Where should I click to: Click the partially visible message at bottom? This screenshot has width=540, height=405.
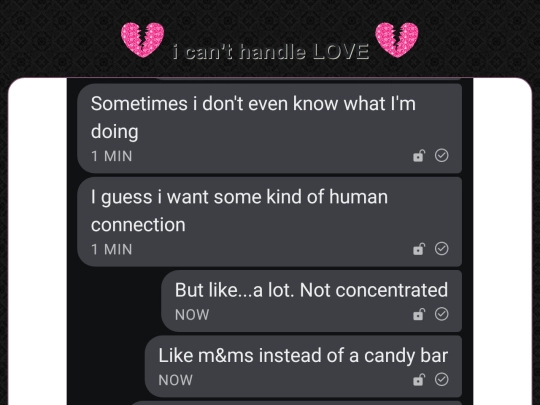click(296, 403)
